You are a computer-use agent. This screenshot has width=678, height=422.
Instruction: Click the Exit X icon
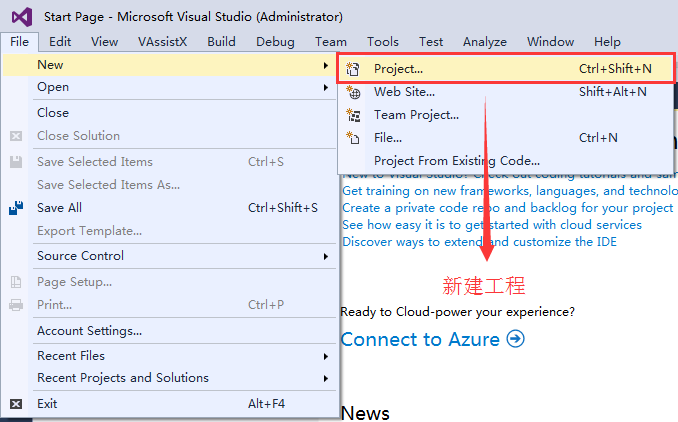click(16, 404)
